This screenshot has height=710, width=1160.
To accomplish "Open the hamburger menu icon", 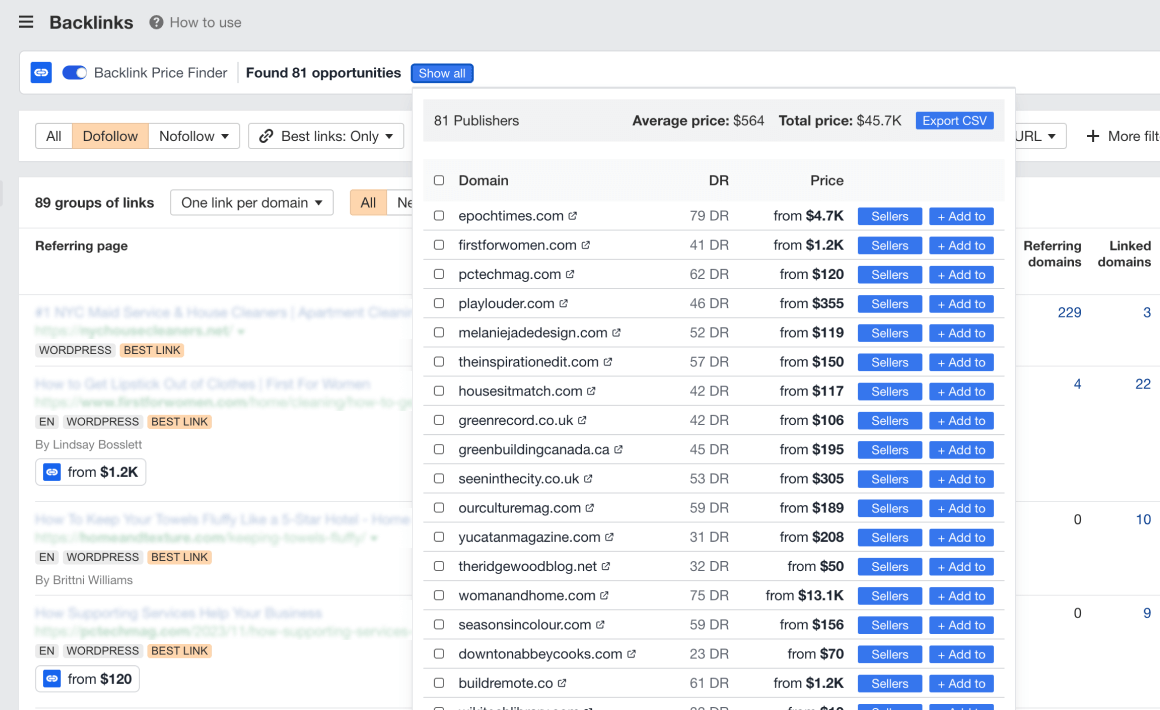I will (26, 22).
